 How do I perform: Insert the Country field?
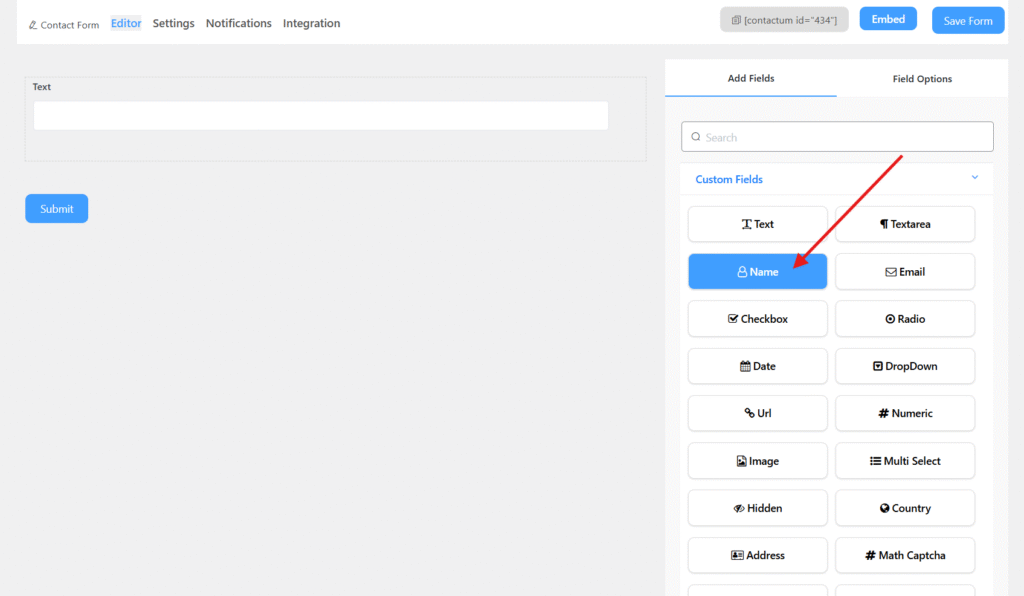click(x=904, y=508)
